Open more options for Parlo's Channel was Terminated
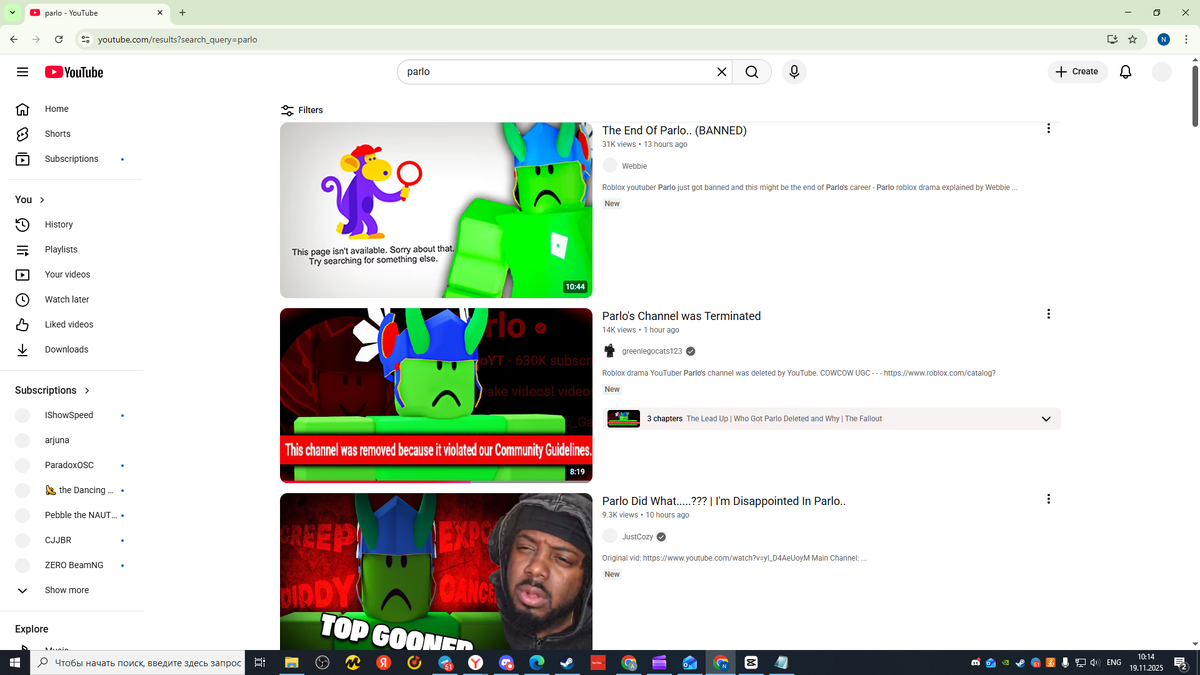The image size is (1200, 675). point(1048,314)
